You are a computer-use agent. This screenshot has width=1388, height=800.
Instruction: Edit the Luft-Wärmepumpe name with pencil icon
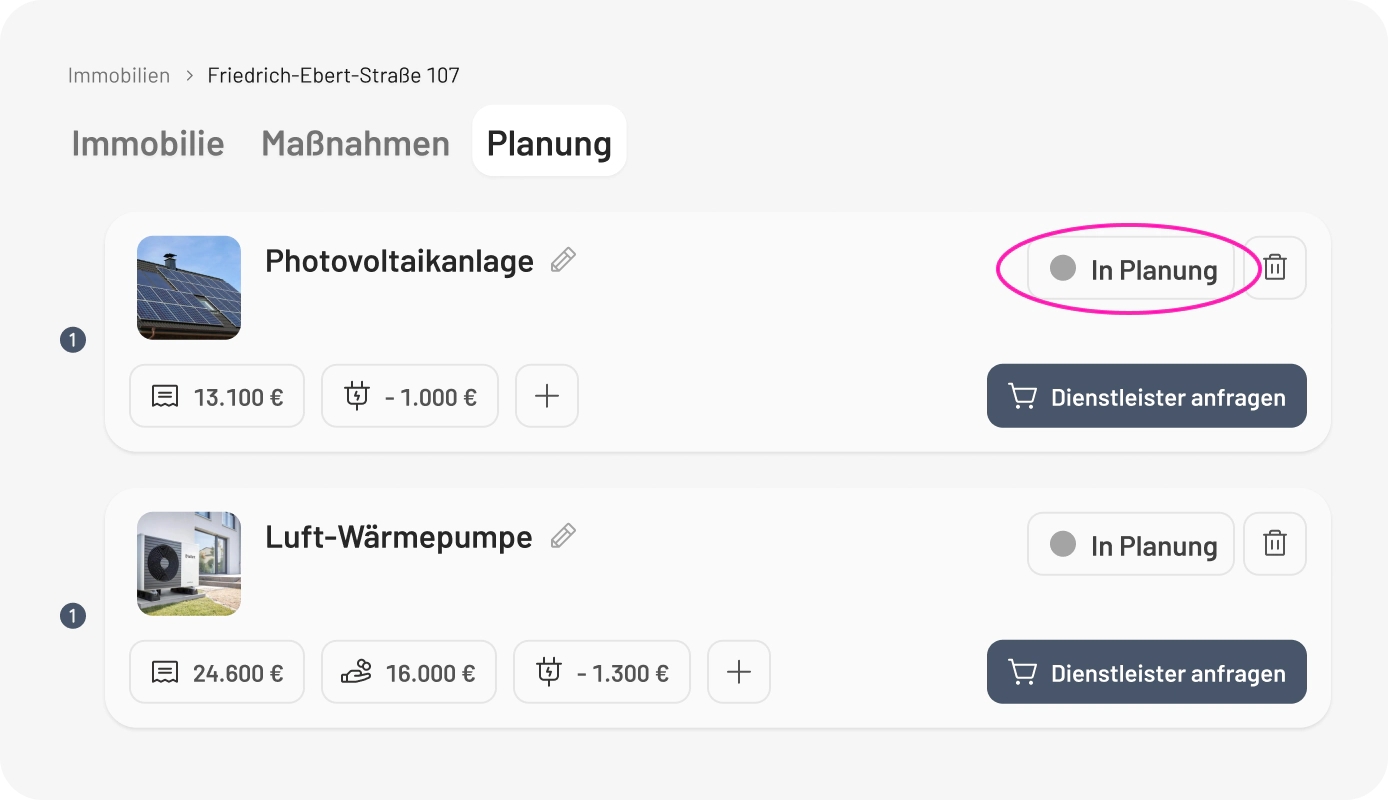563,537
